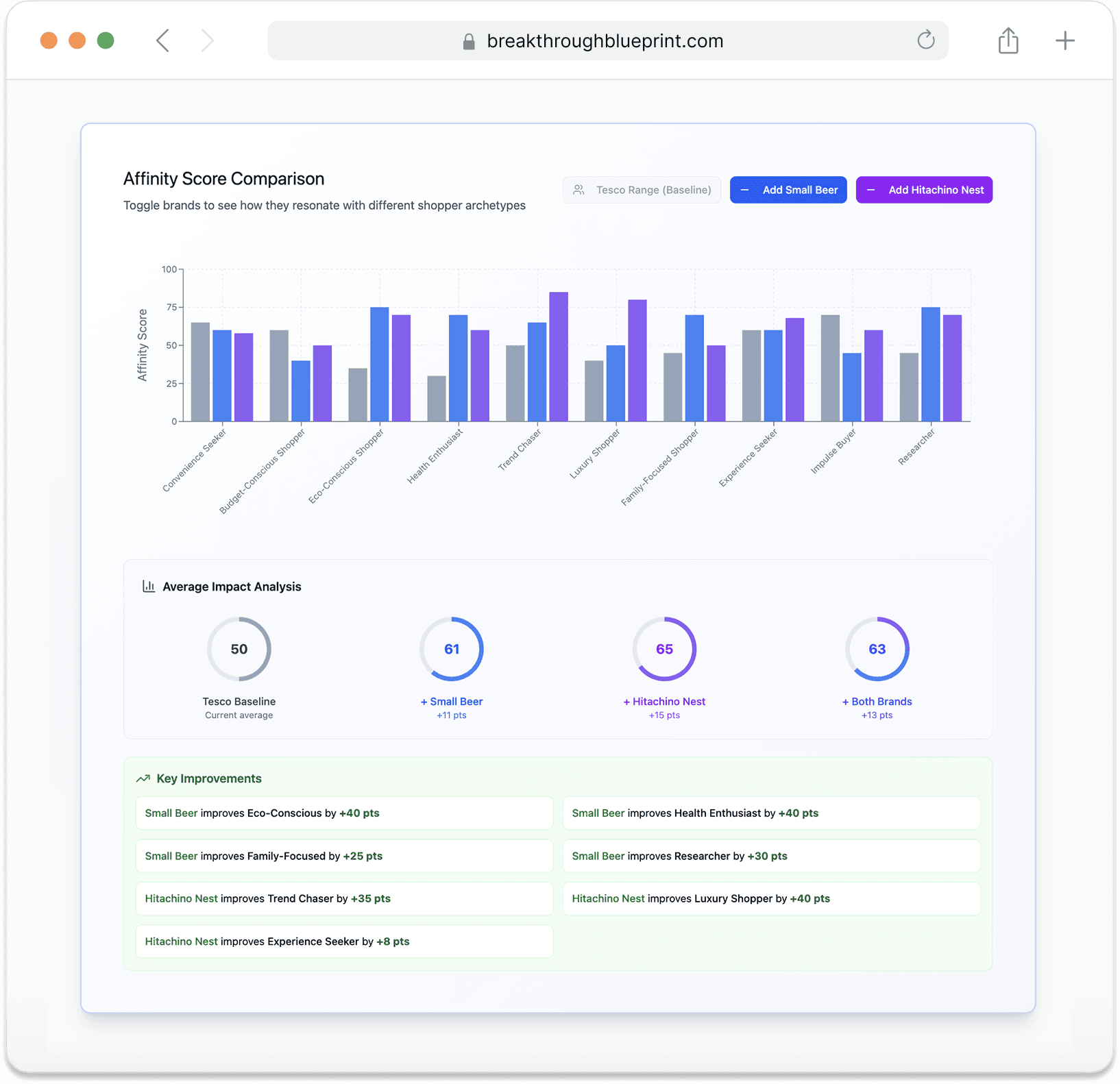Click the padlock icon in address bar
This screenshot has width=1120, height=1084.
tap(469, 42)
